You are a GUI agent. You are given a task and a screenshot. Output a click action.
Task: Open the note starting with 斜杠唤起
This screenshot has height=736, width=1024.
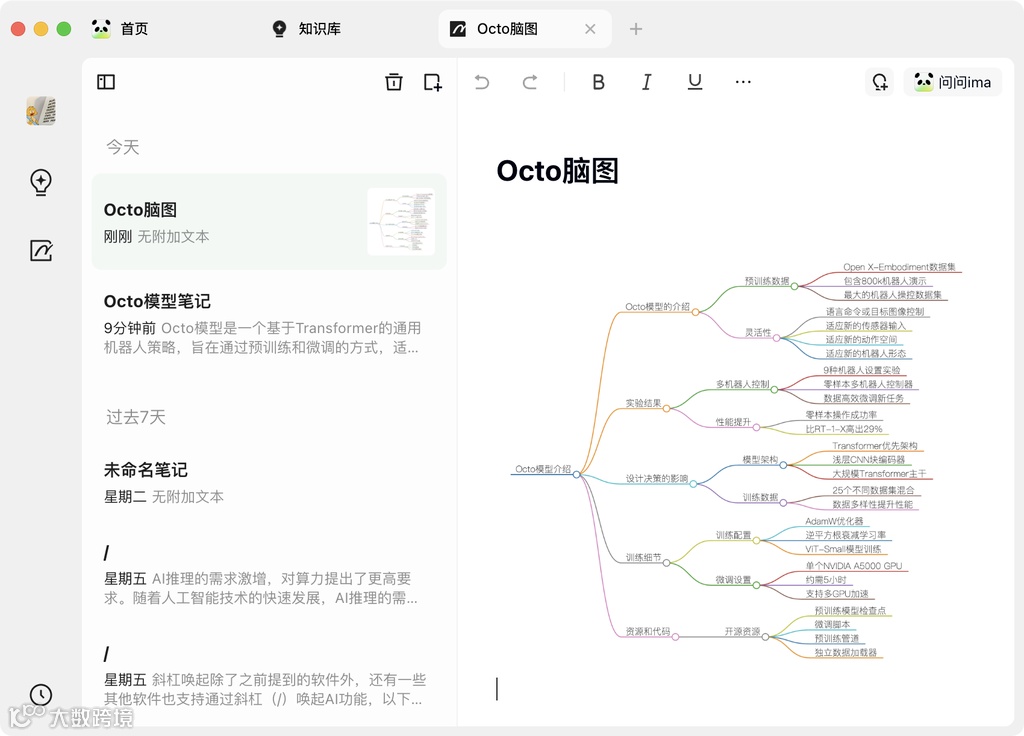click(269, 676)
